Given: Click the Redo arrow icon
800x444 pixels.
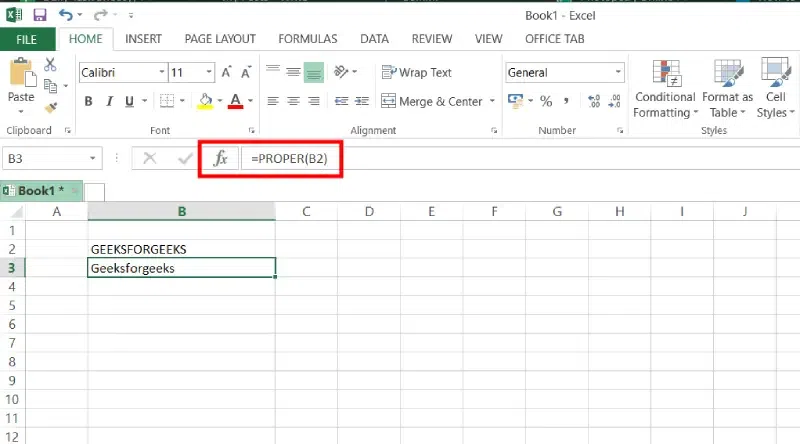Looking at the screenshot, I should [x=100, y=15].
